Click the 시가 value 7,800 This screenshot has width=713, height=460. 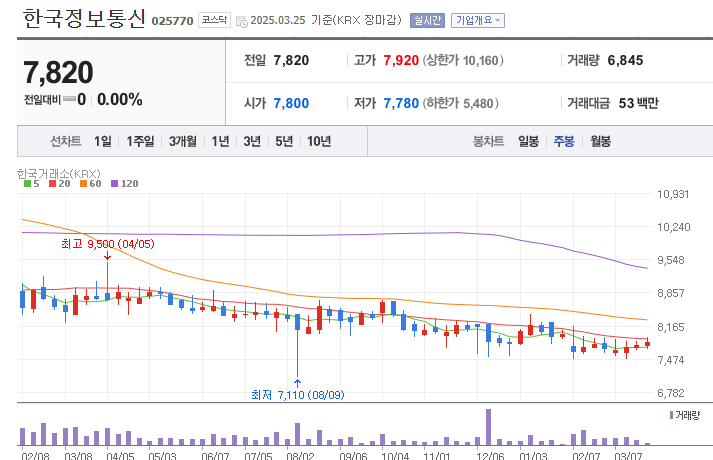[x=291, y=103]
